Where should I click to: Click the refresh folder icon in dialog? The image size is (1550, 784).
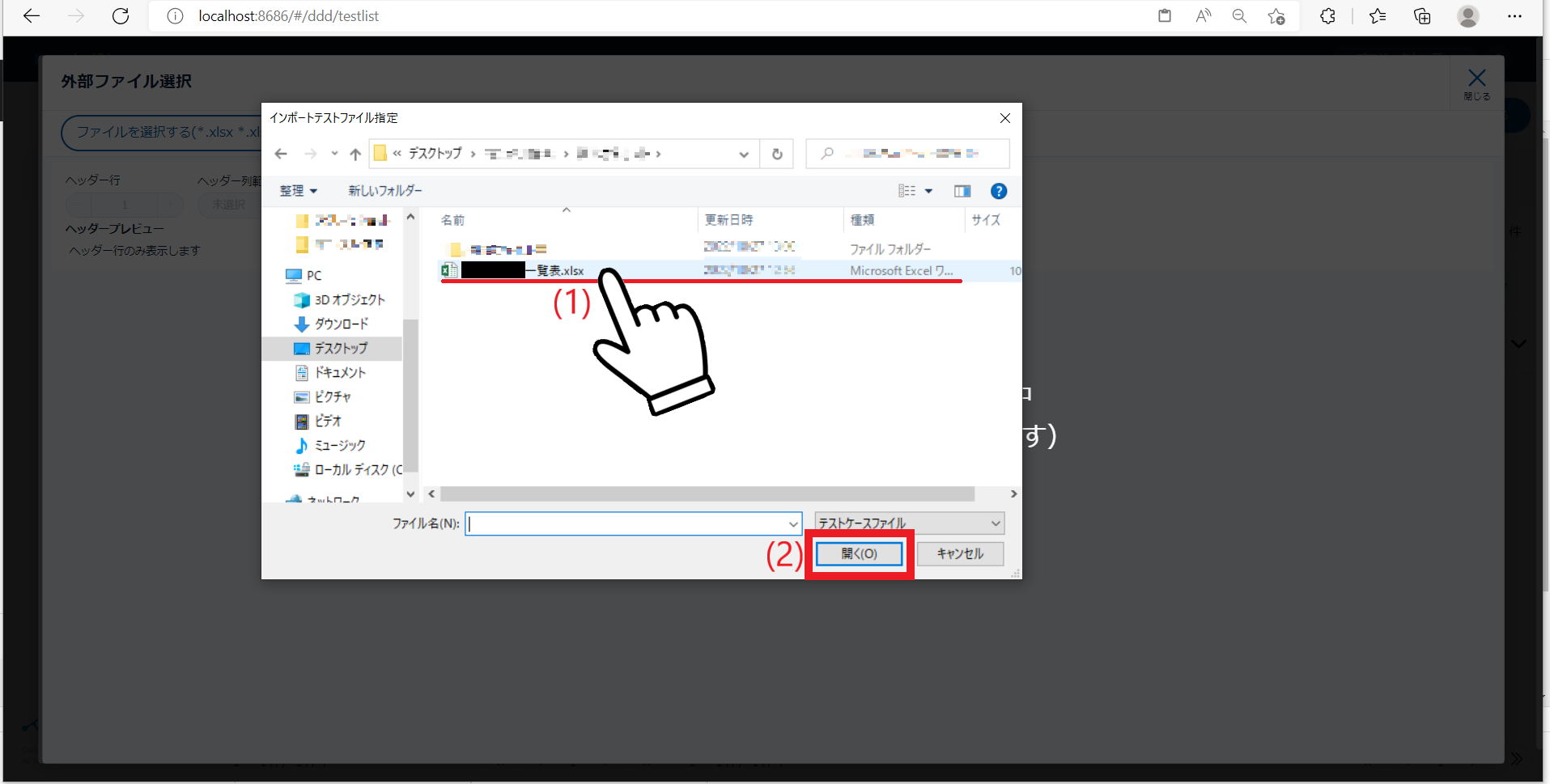click(x=777, y=154)
